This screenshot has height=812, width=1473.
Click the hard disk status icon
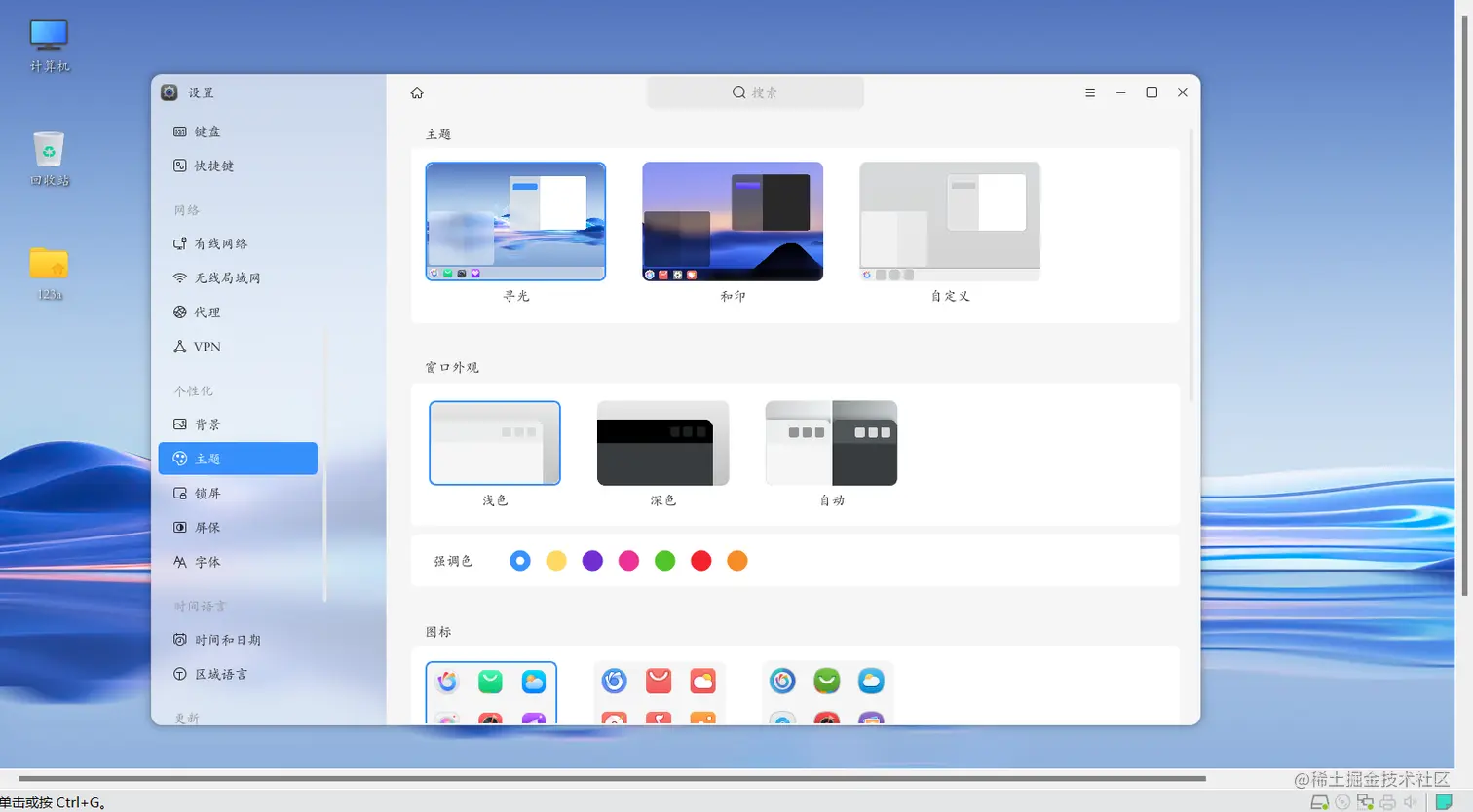pos(1320,802)
